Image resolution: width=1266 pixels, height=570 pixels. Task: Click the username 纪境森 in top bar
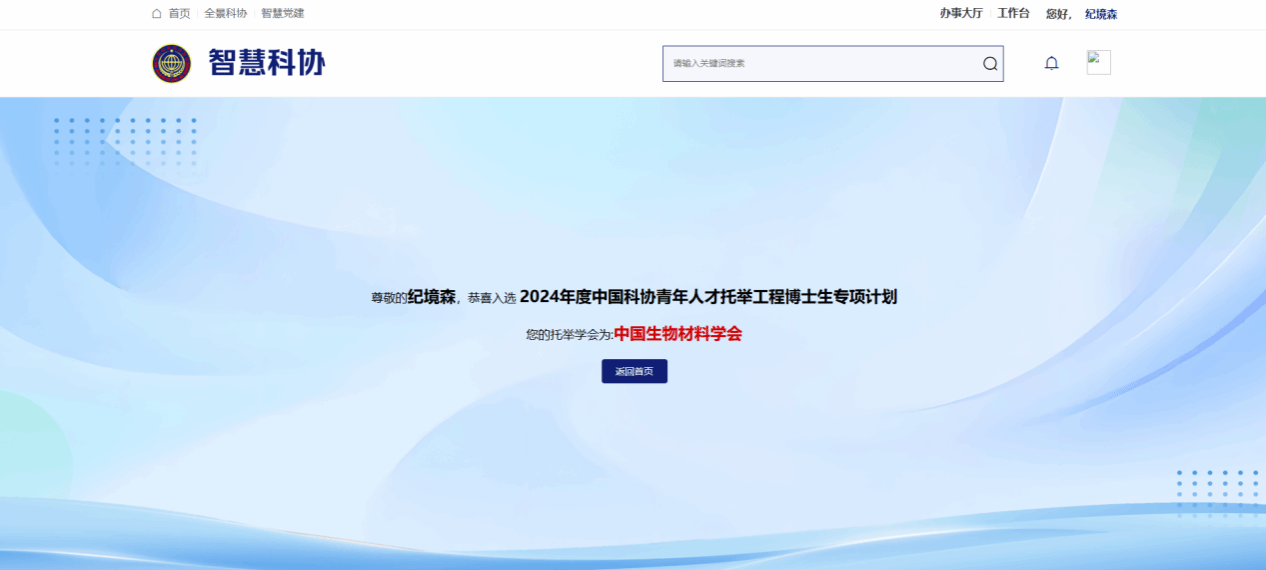click(1101, 14)
